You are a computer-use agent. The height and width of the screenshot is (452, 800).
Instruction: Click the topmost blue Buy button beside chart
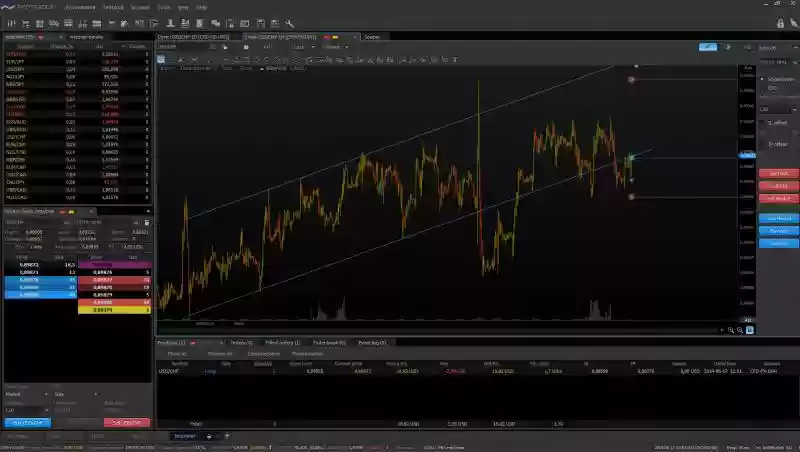click(779, 218)
